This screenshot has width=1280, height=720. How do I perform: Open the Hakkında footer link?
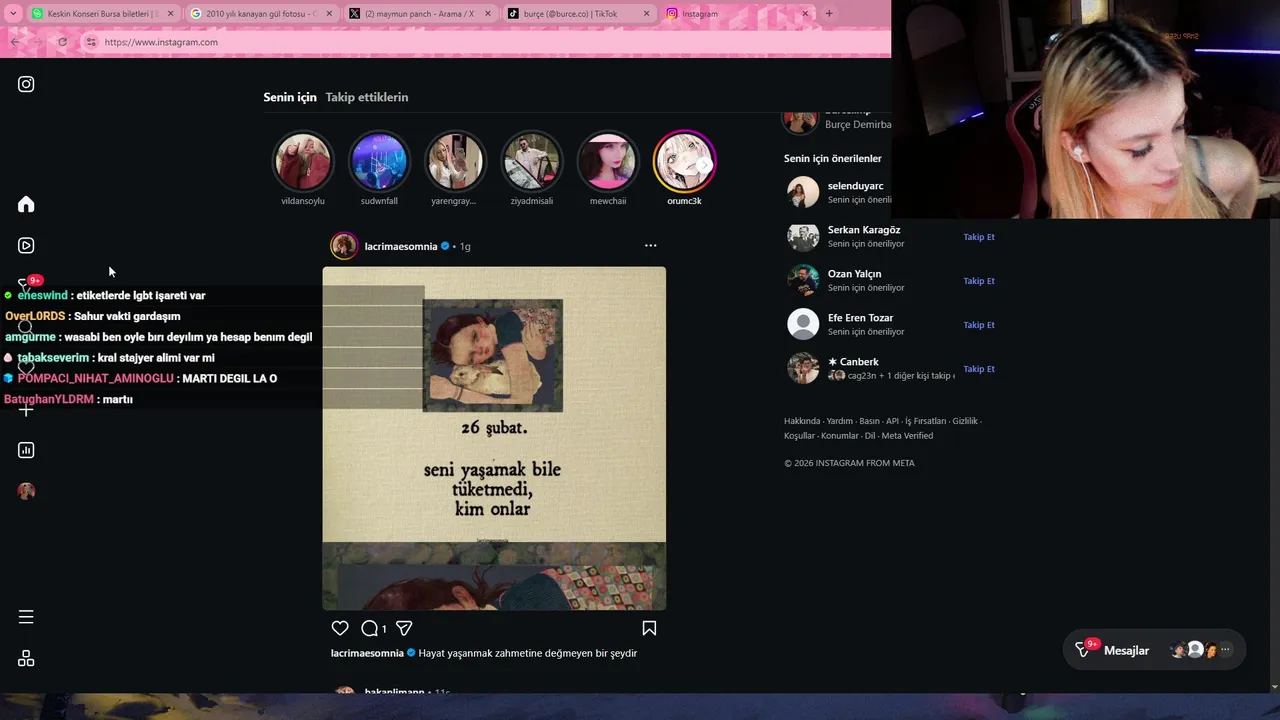click(x=802, y=421)
